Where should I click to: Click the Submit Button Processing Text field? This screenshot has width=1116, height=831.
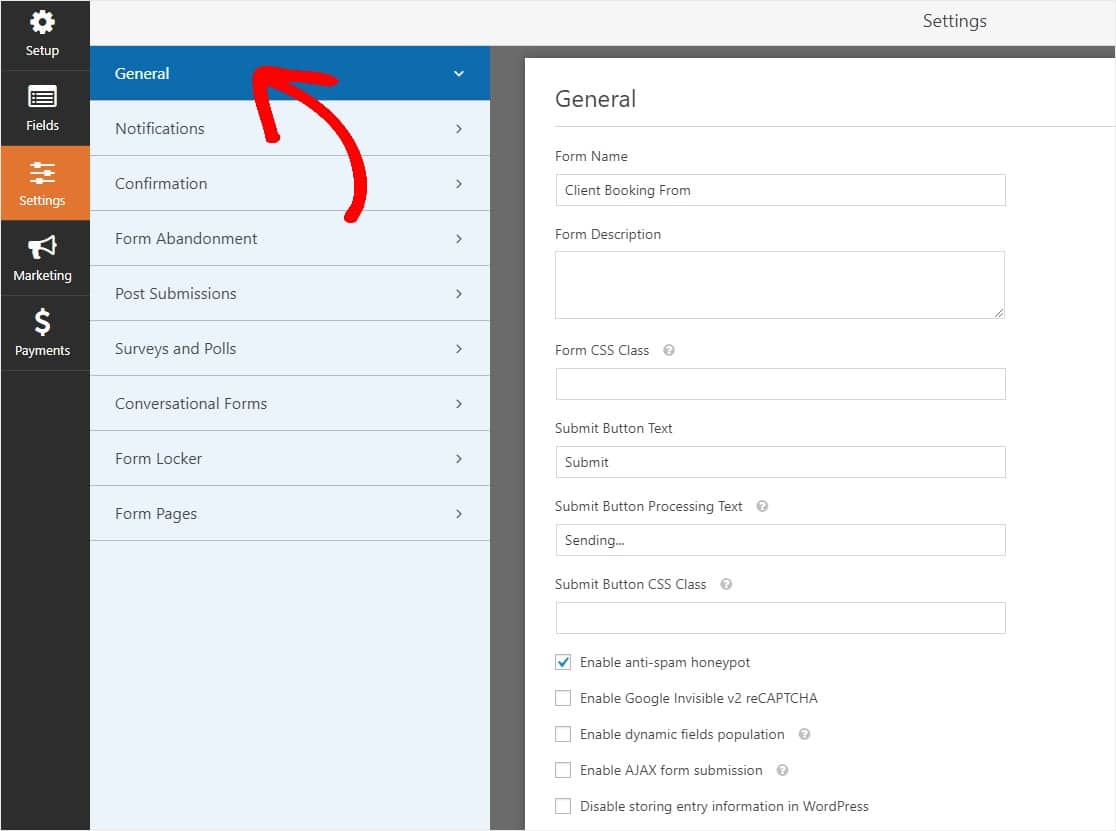point(780,540)
